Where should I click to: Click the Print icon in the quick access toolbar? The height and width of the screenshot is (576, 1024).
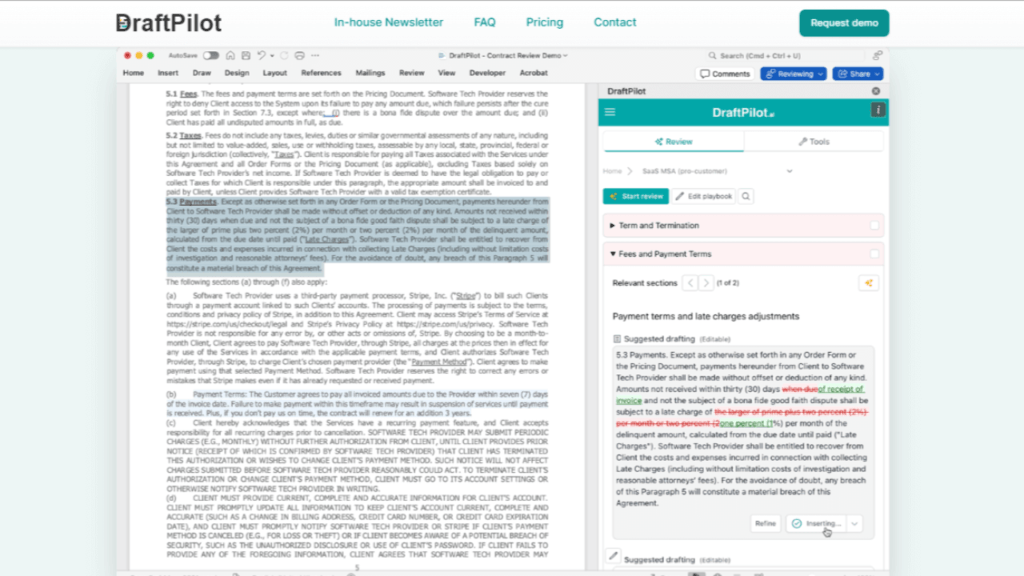[300, 56]
